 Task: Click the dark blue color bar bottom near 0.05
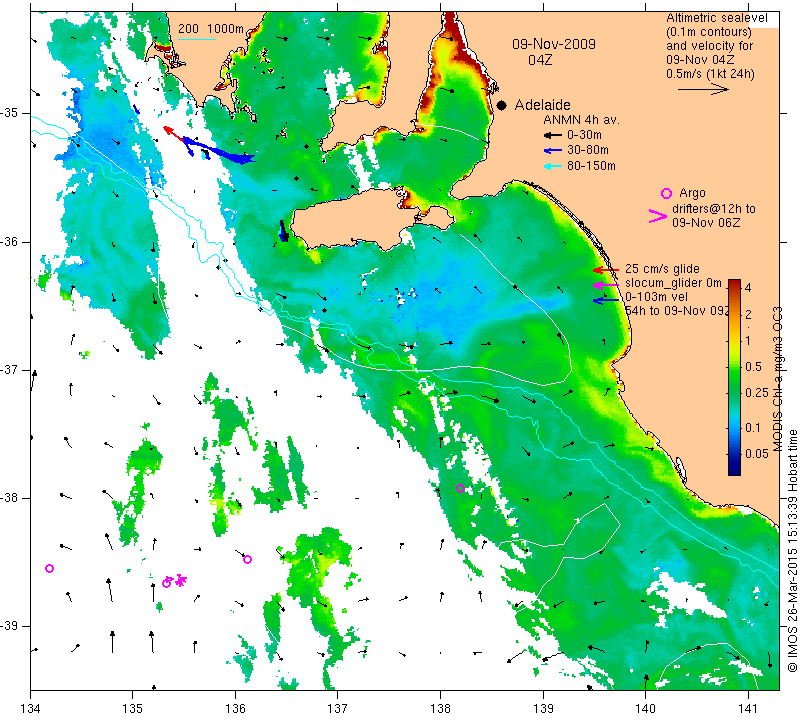pyautogui.click(x=734, y=465)
